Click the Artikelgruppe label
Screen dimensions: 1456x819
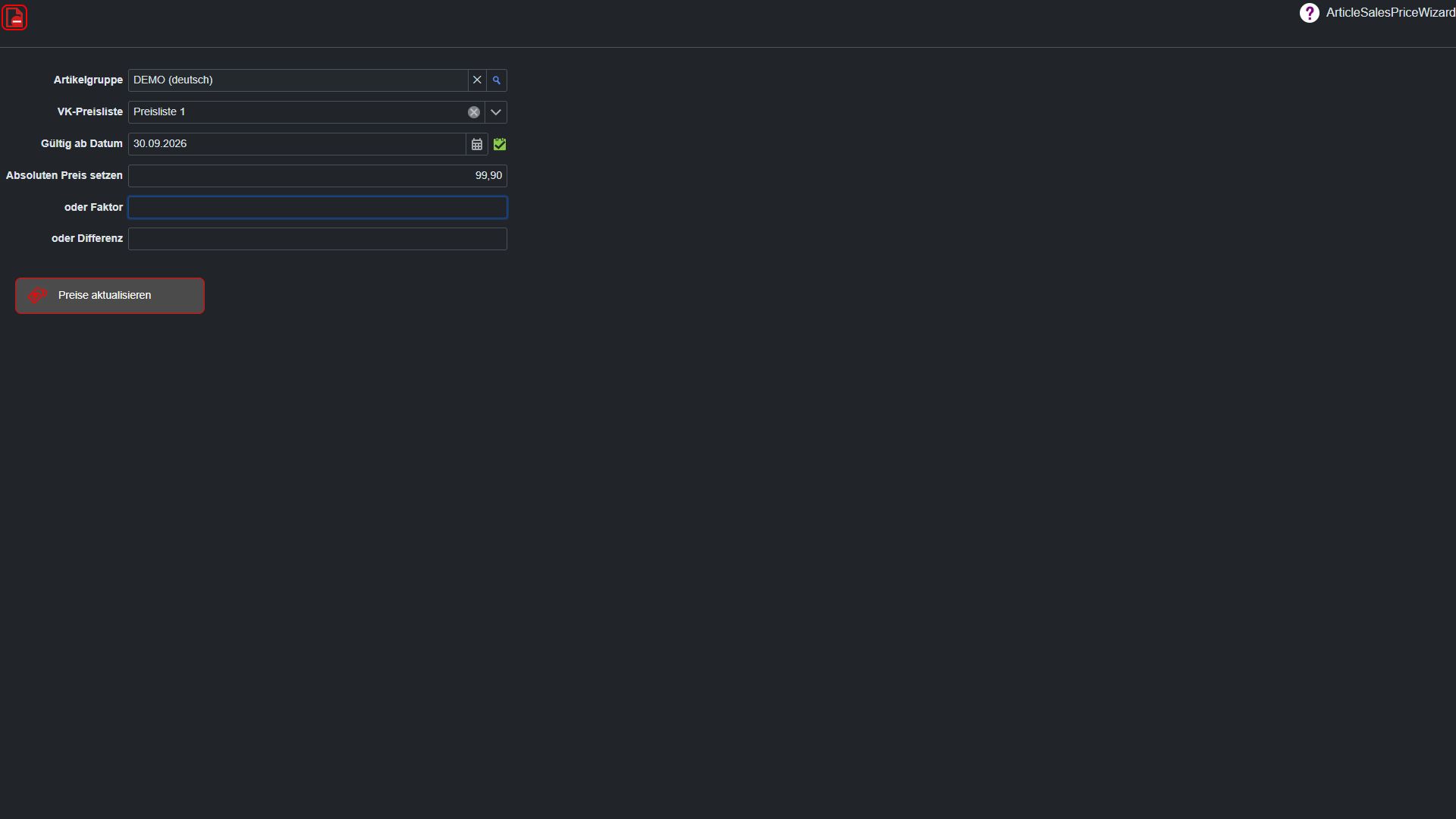(x=88, y=80)
